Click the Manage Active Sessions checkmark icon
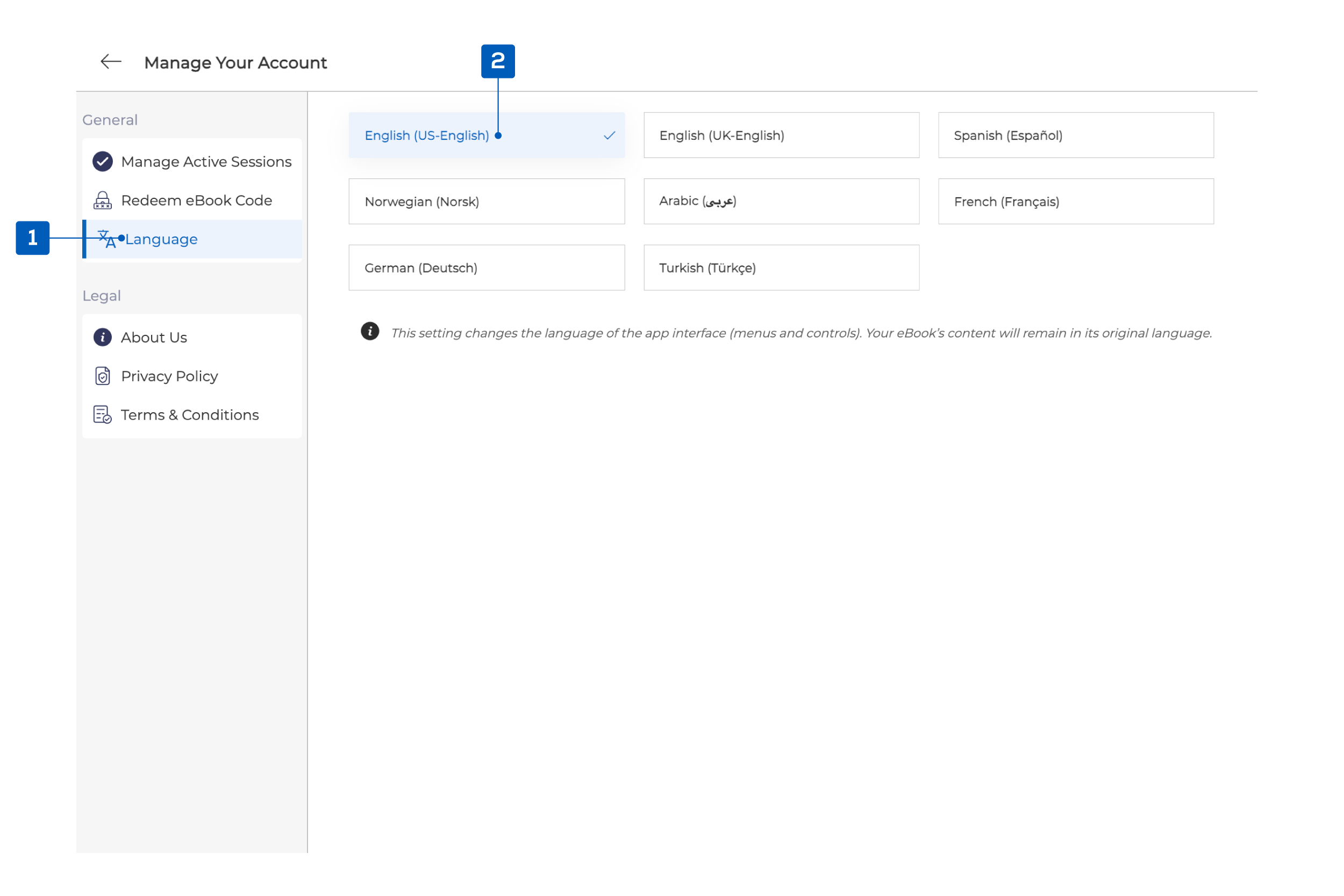This screenshot has width=1344, height=896. (x=103, y=162)
